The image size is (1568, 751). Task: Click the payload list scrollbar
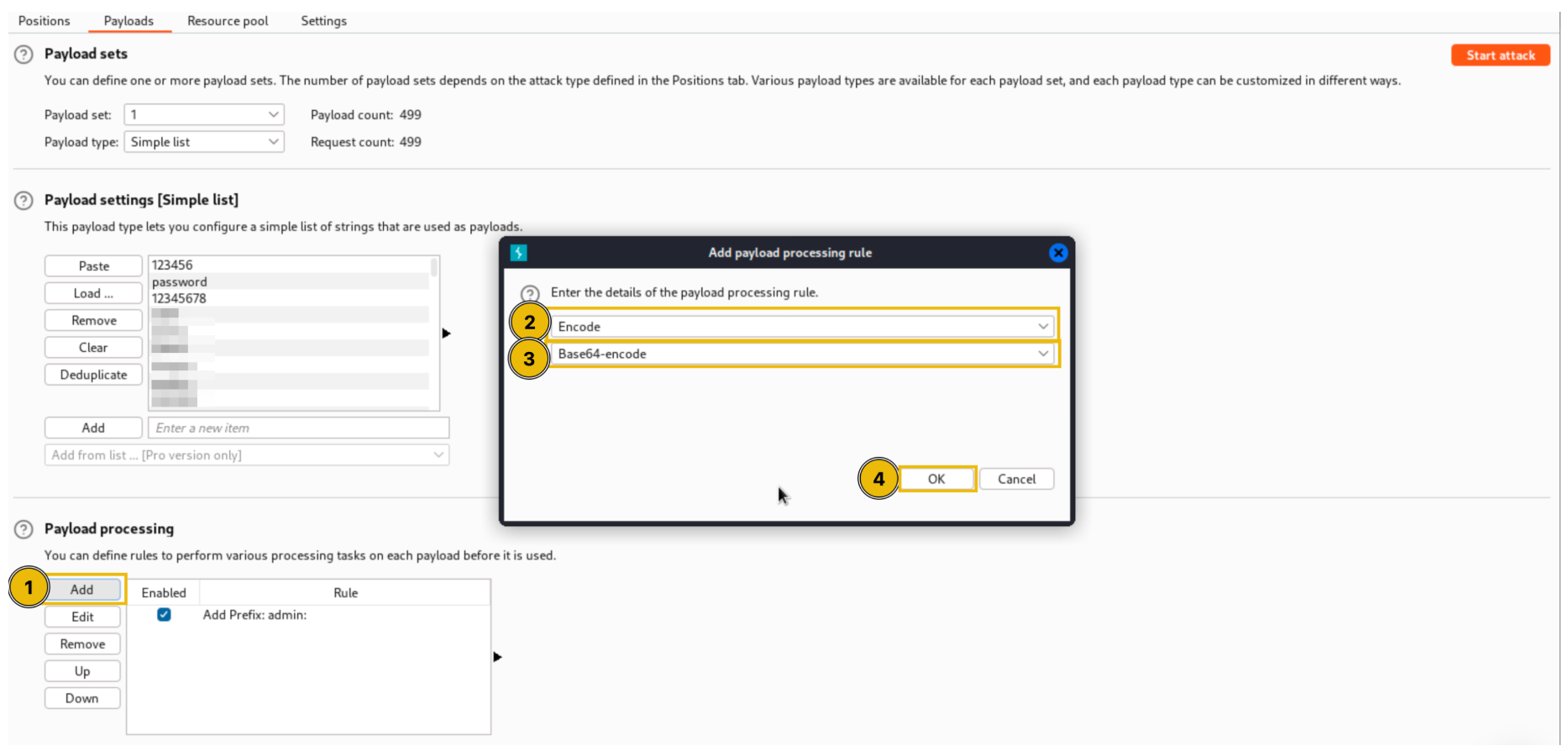tap(434, 268)
